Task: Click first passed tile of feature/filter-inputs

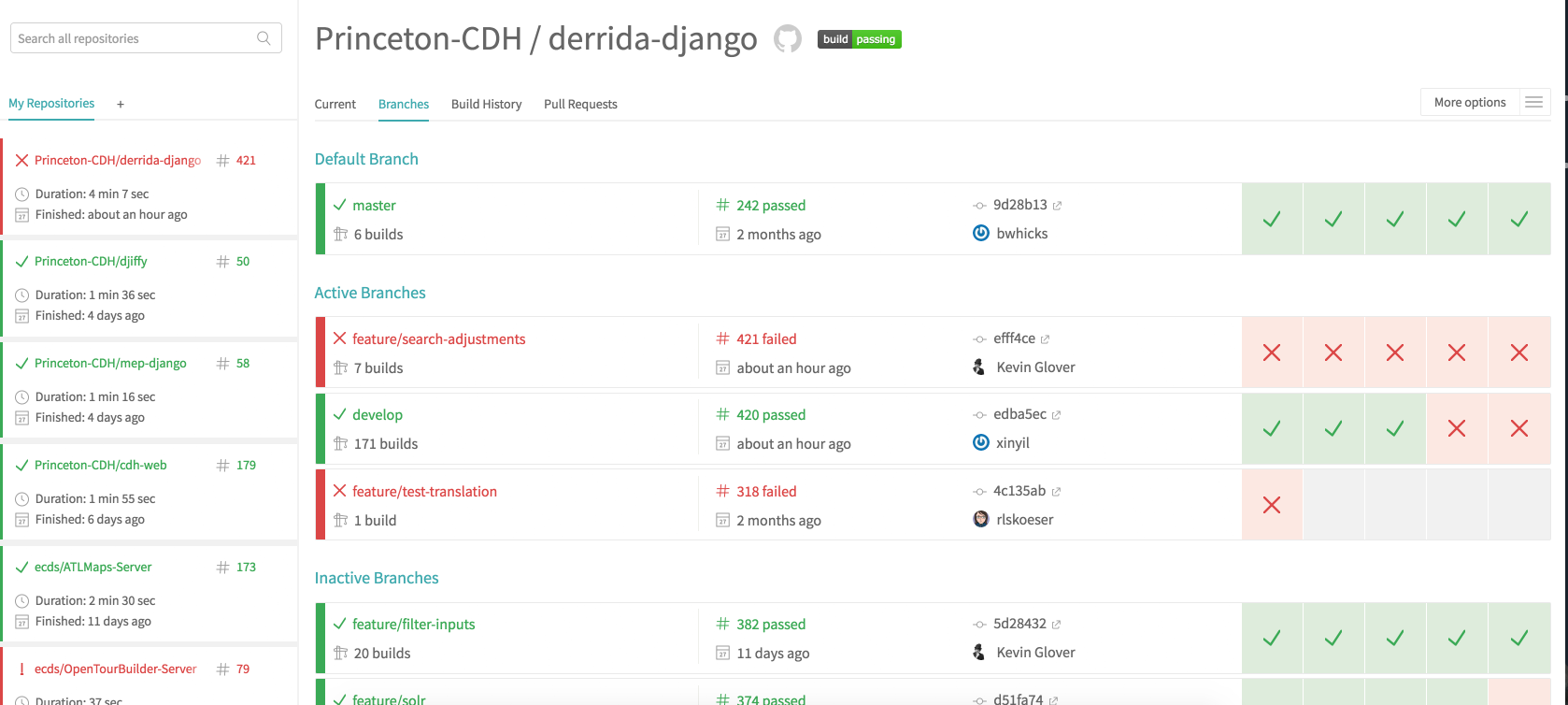Action: (x=1272, y=638)
